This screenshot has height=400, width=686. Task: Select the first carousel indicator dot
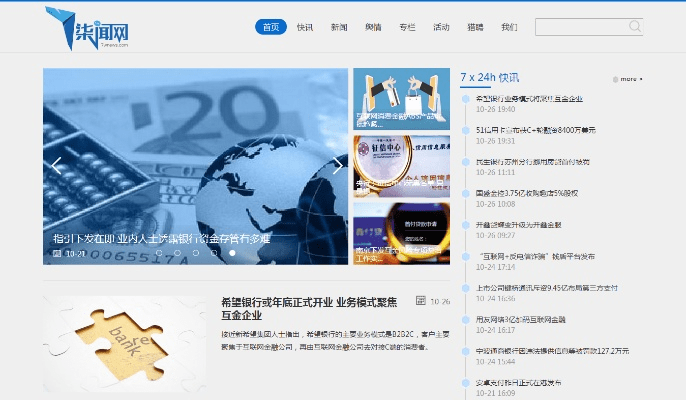(x=159, y=253)
